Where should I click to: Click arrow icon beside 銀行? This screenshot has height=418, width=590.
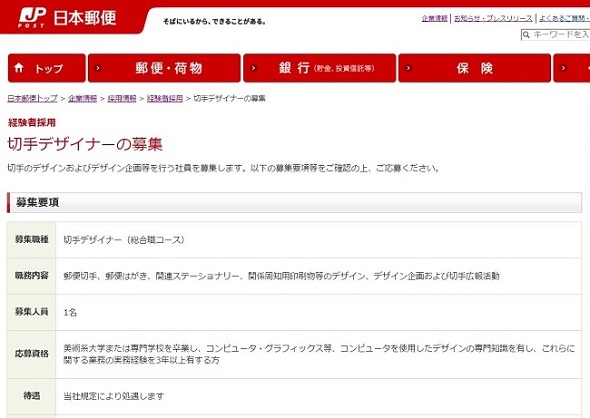253,68
